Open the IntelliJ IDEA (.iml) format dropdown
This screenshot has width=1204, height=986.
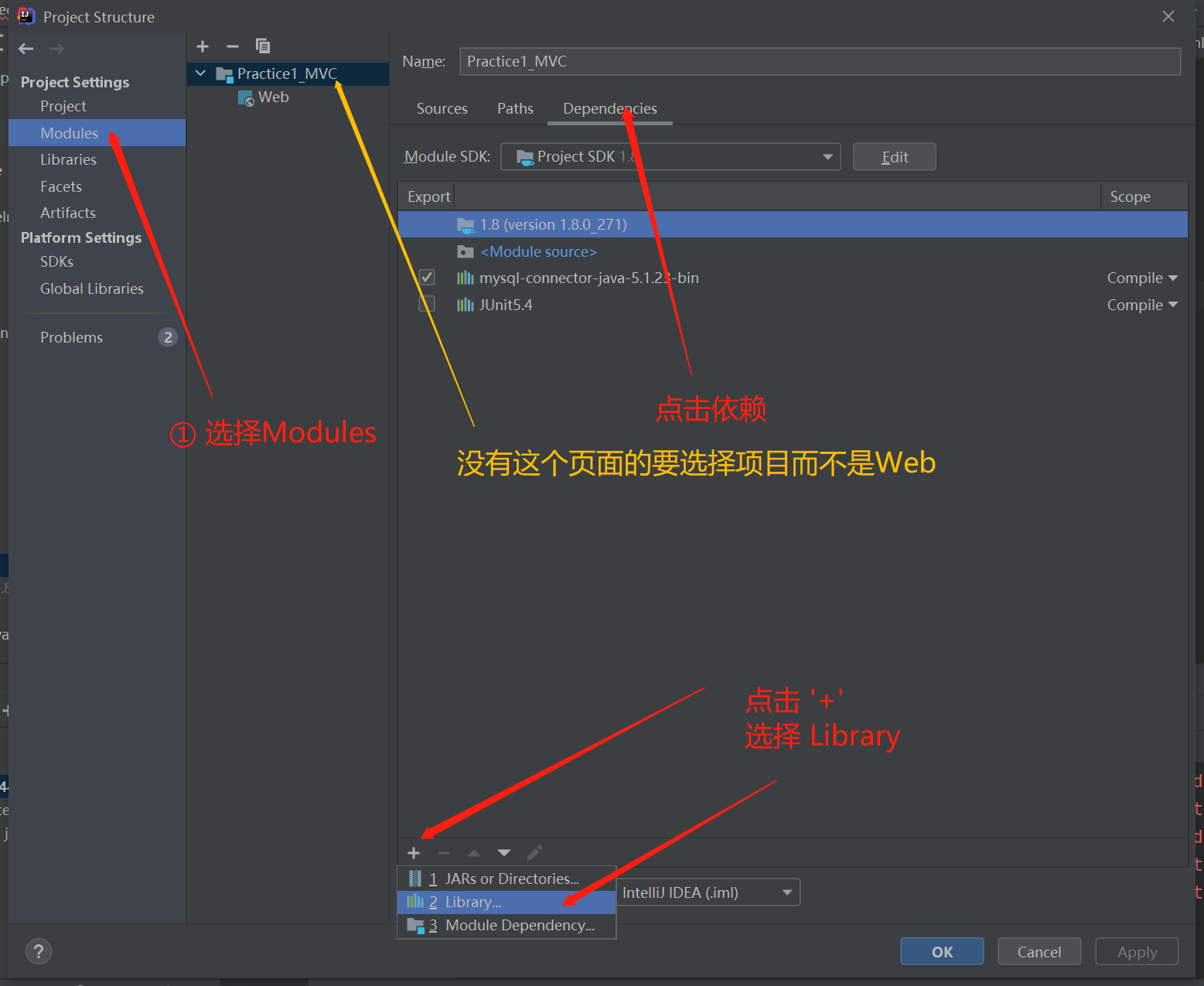(x=708, y=892)
